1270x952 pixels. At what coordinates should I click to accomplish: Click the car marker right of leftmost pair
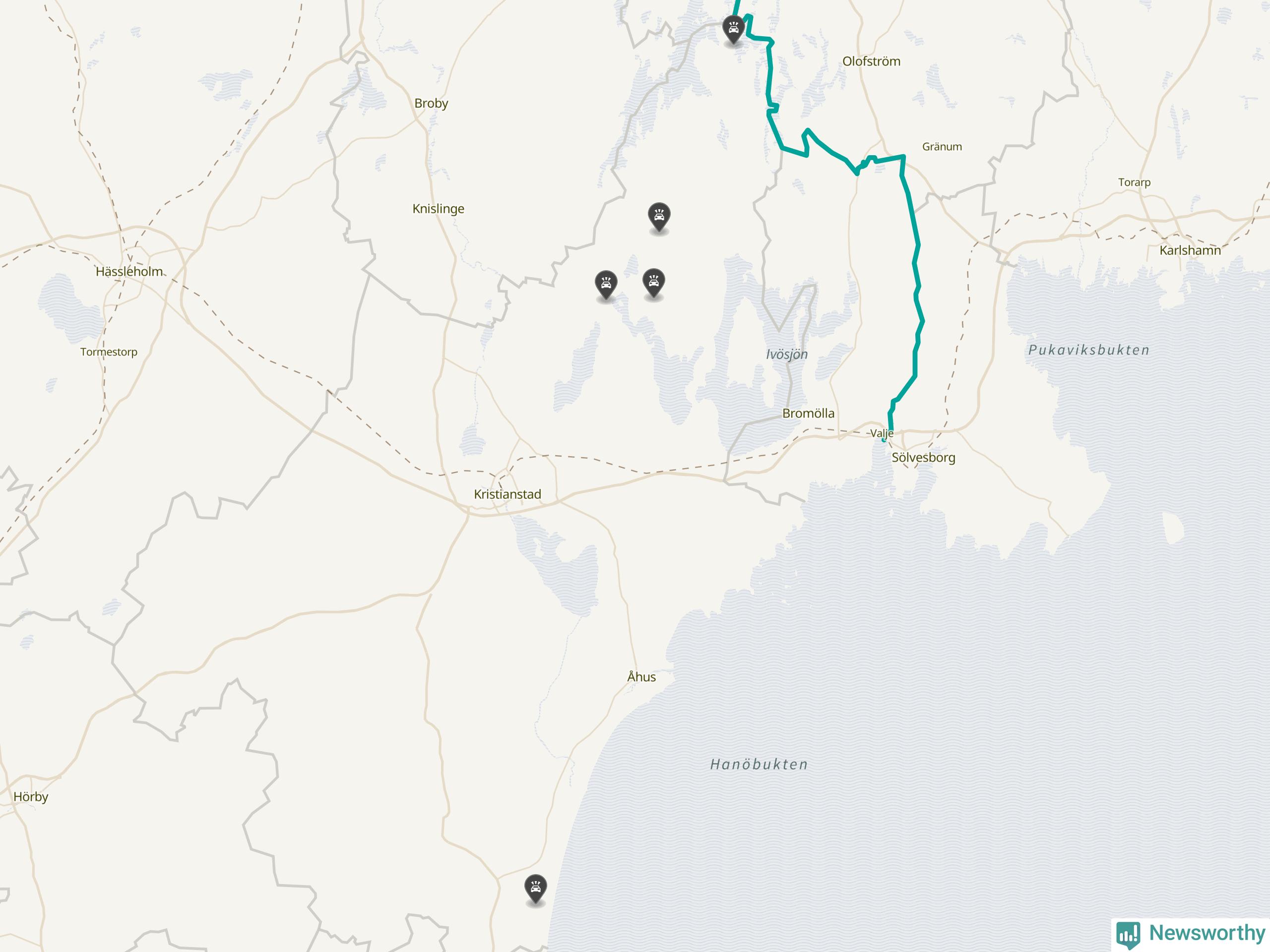point(653,282)
